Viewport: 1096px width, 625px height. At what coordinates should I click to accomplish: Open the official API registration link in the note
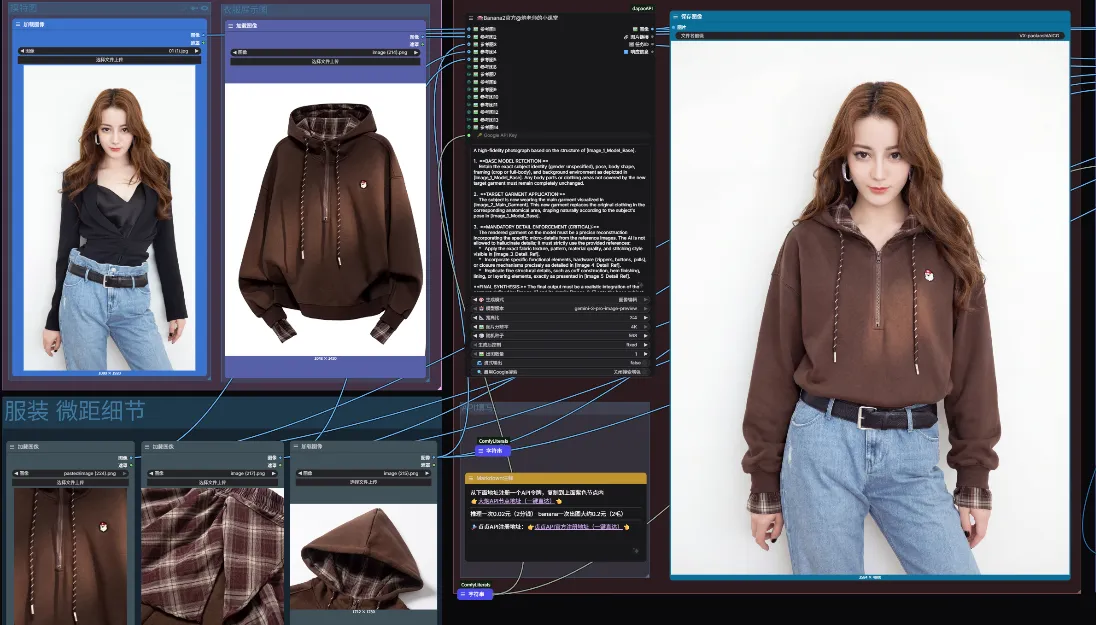pos(579,526)
